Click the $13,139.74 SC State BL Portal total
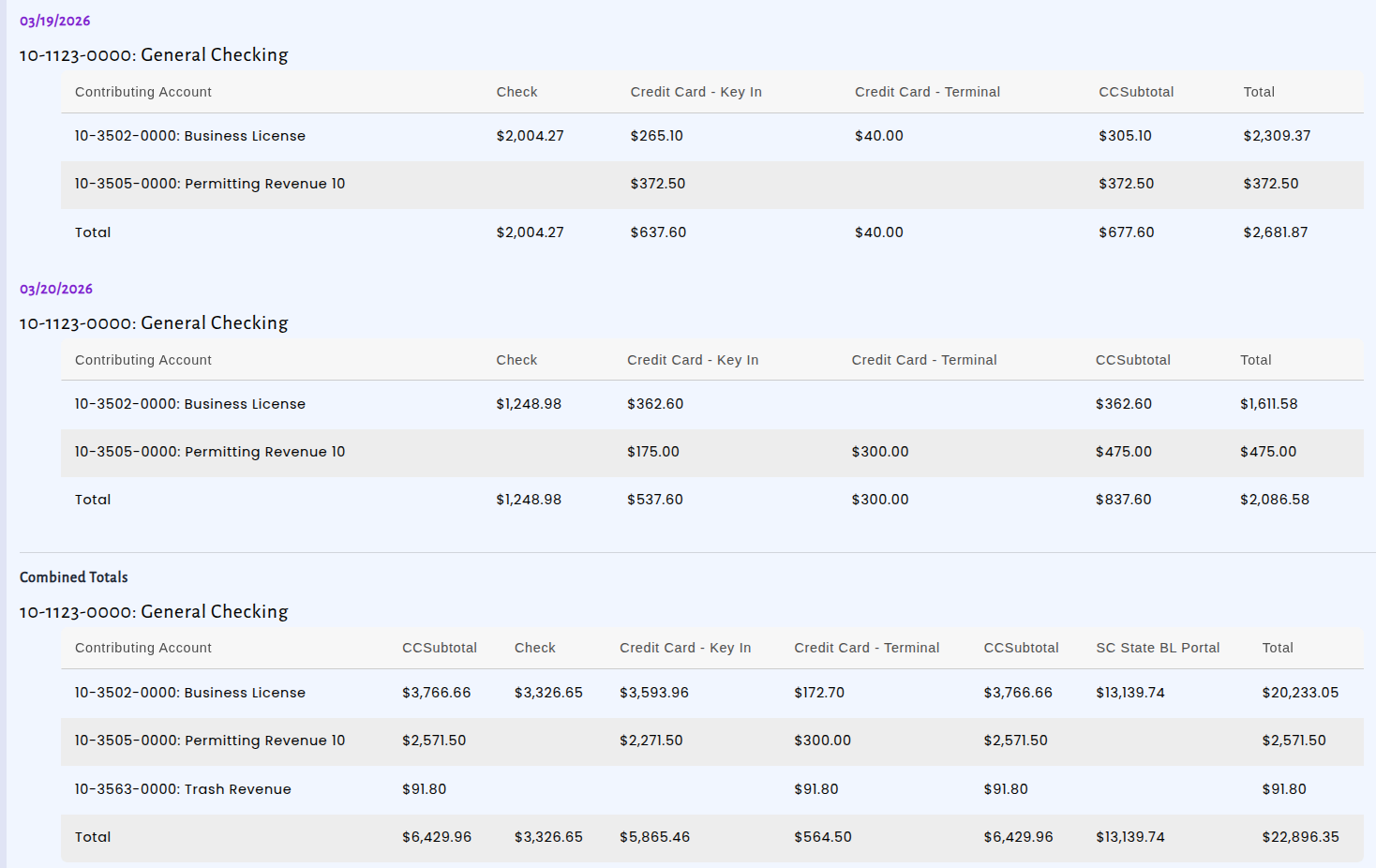 pyautogui.click(x=1130, y=837)
